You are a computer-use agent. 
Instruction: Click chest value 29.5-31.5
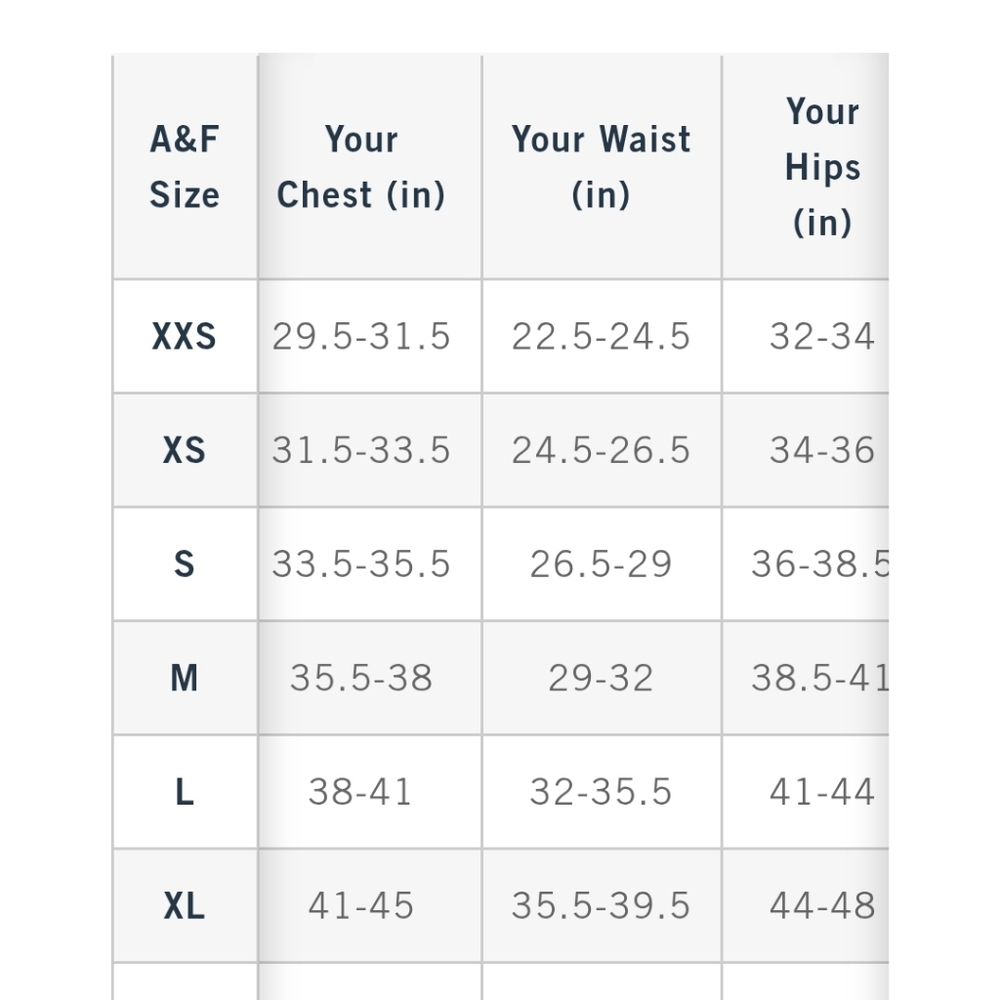[x=362, y=336]
